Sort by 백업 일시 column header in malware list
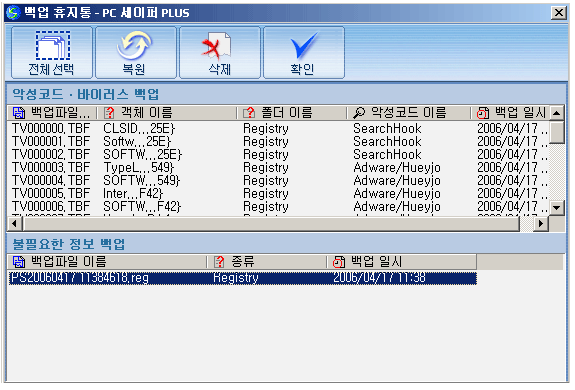 tap(510, 113)
